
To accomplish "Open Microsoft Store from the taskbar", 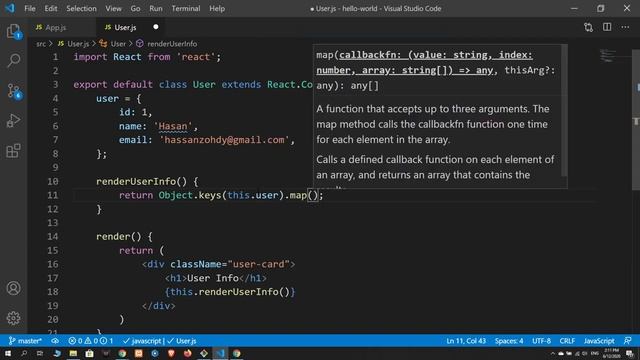I will tap(89, 353).
